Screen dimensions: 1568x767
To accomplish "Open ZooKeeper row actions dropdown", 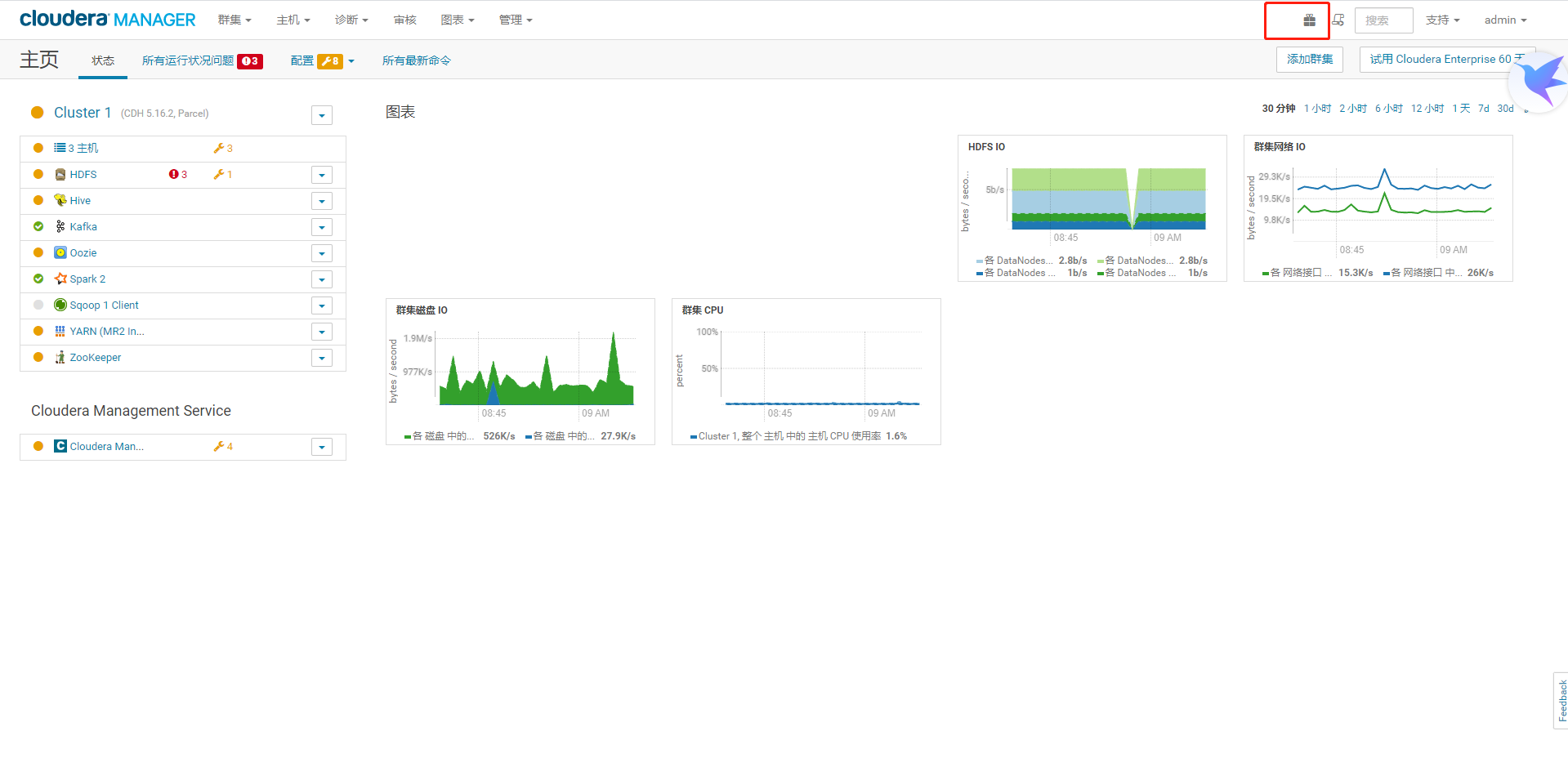I will [x=322, y=358].
